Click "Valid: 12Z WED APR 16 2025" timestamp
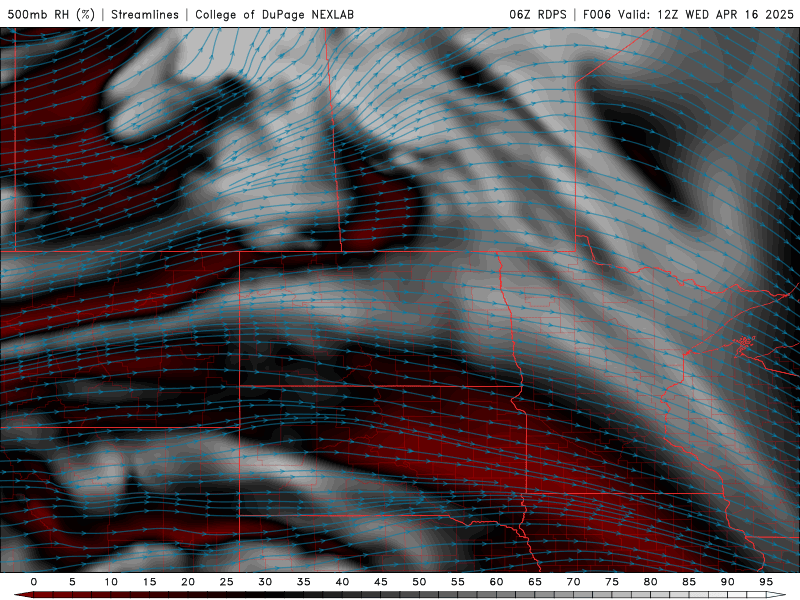This screenshot has width=800, height=600. tap(706, 14)
